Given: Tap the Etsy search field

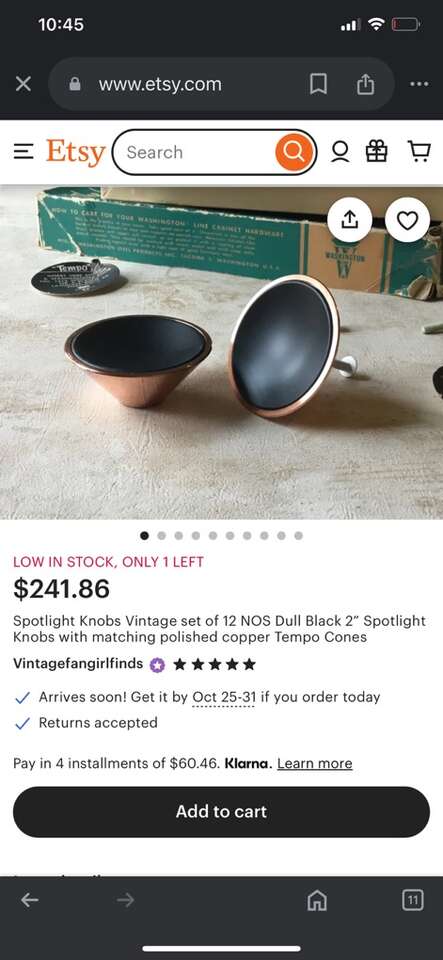Looking at the screenshot, I should pos(196,152).
